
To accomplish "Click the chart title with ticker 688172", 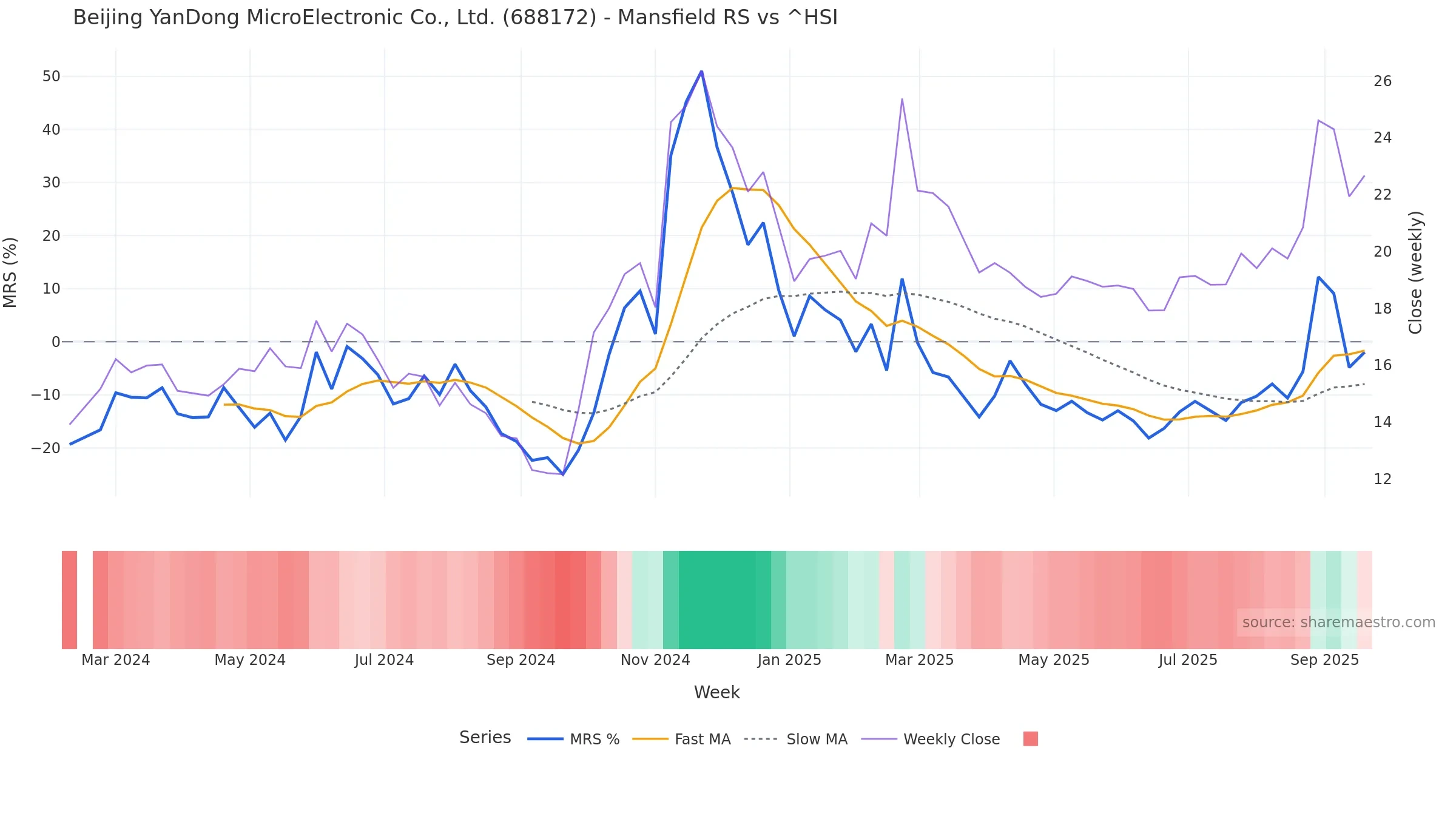I will [x=455, y=18].
